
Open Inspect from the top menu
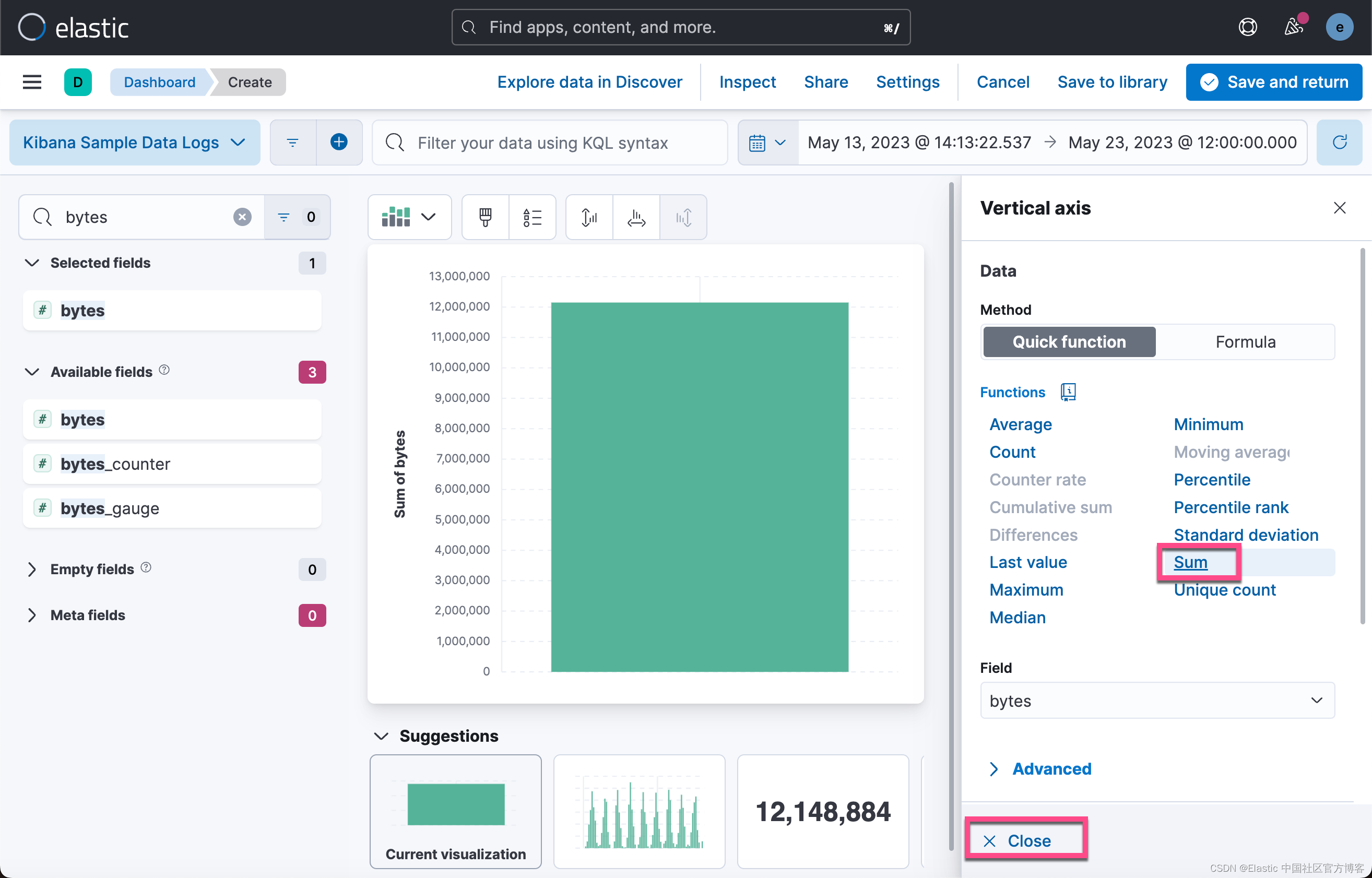[x=748, y=82]
